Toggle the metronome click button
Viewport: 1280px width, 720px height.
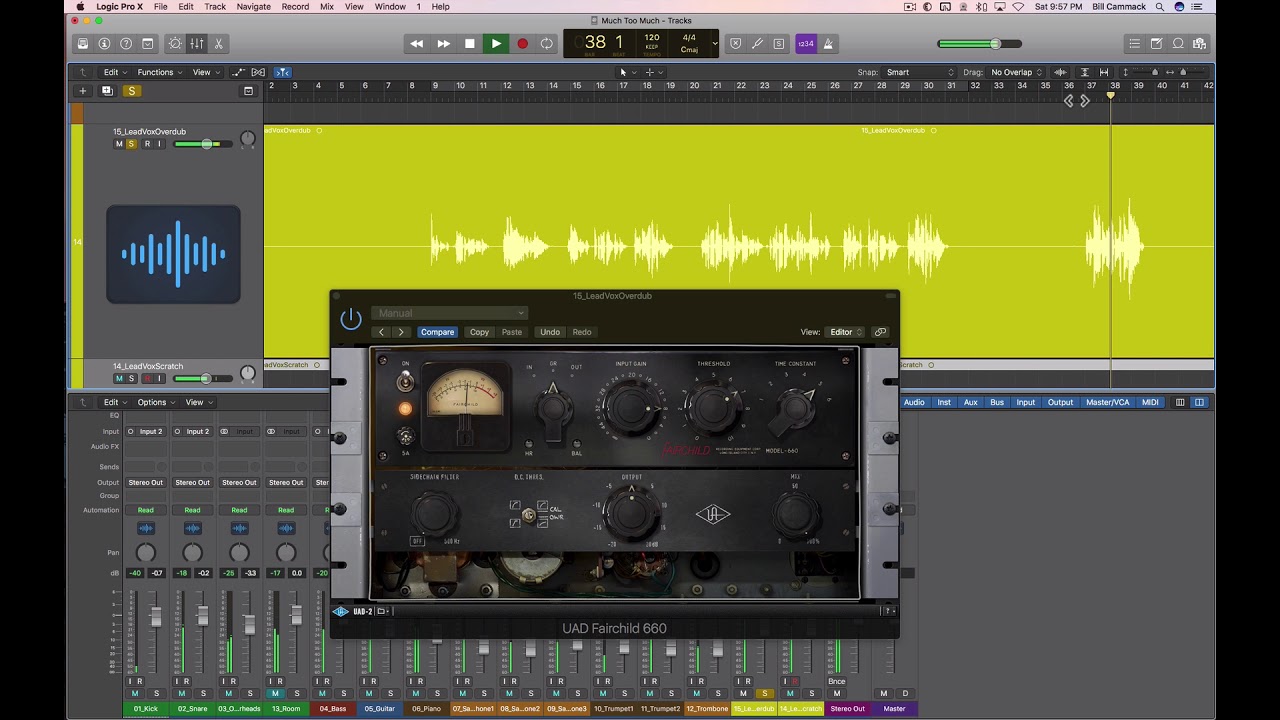tap(828, 44)
